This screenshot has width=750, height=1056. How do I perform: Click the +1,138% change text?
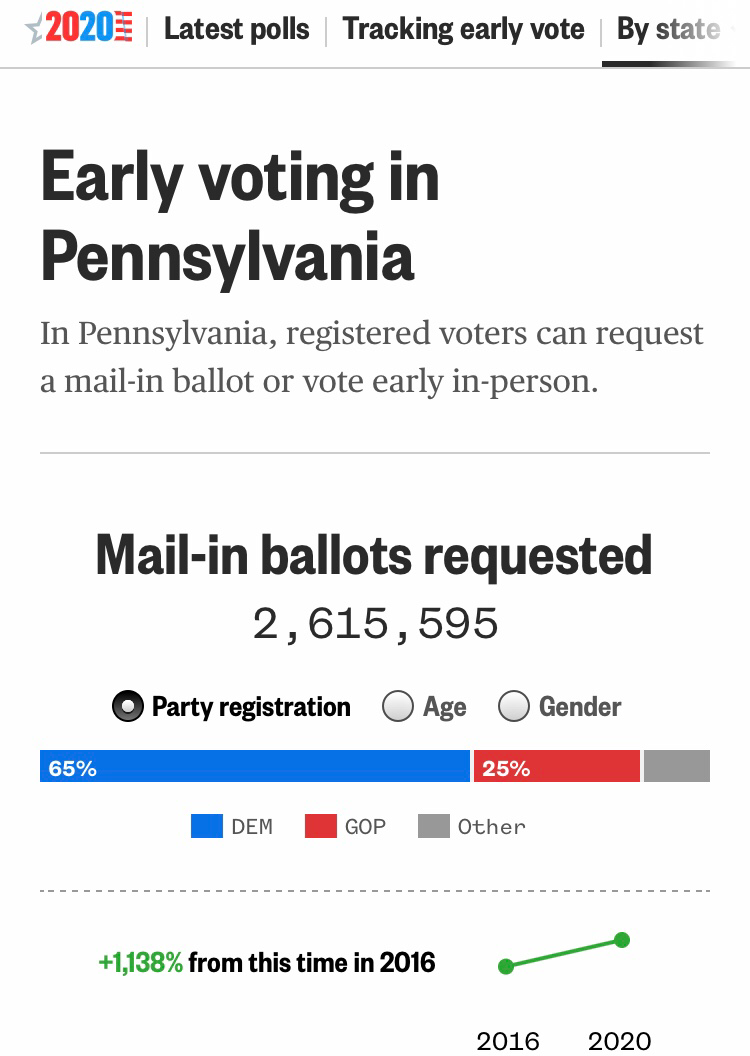pos(141,962)
